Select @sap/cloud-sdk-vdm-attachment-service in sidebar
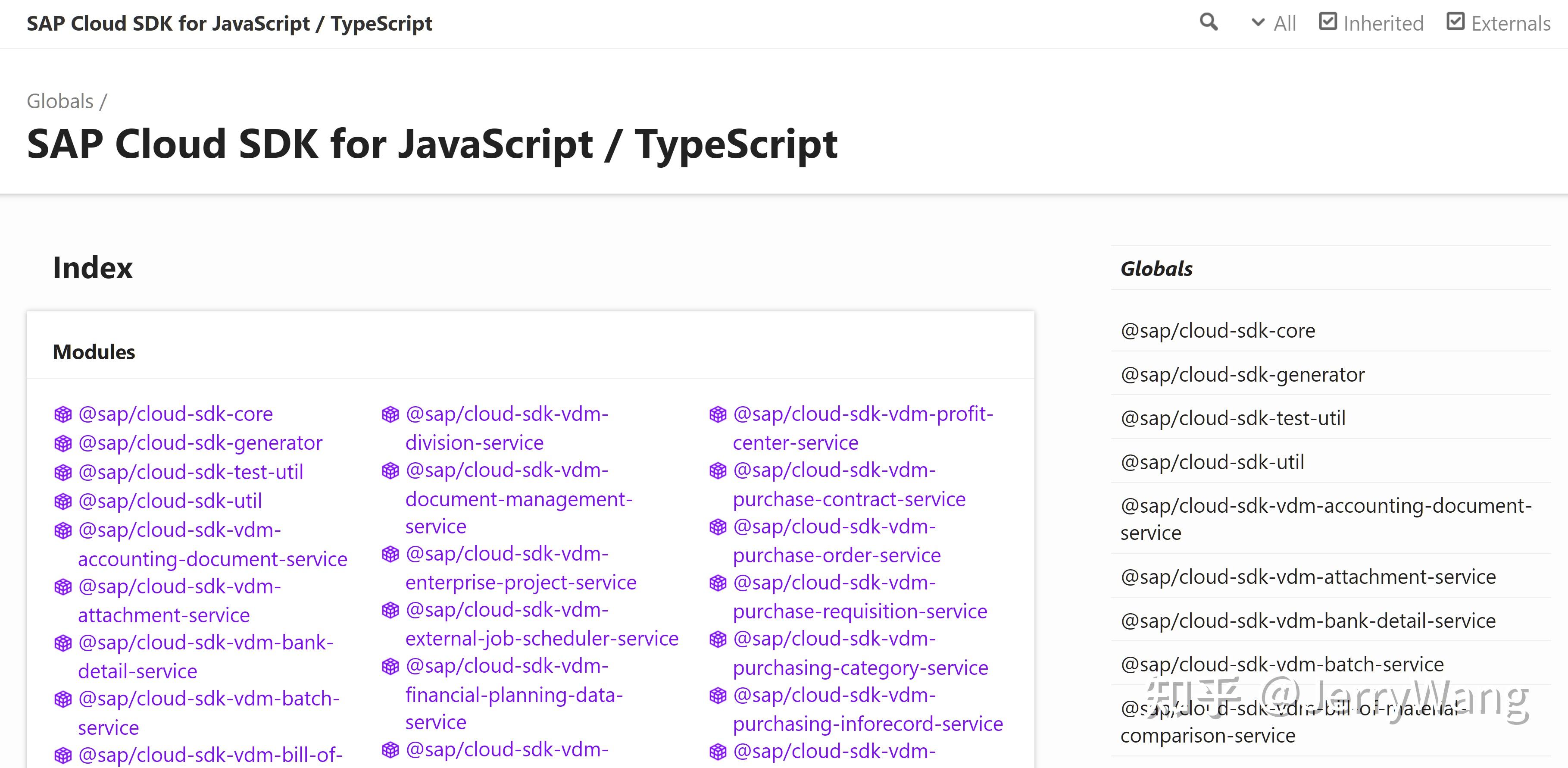Screen dimensions: 1568x768 tap(1308, 576)
